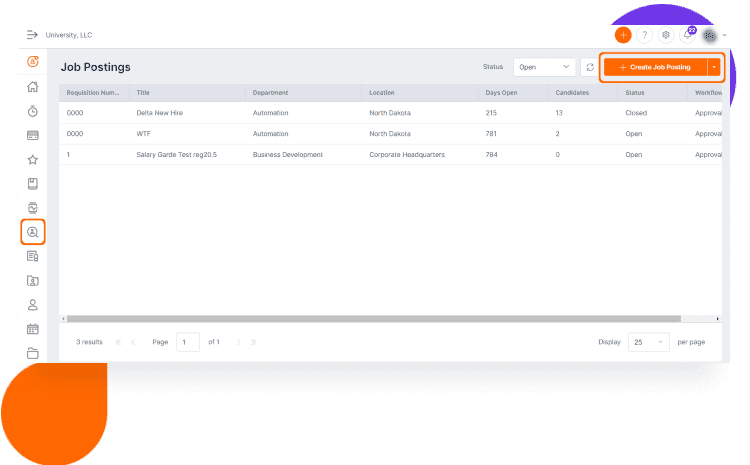The height and width of the screenshot is (465, 750).
Task: Open the stopwatch time tracking icon
Action: point(33,111)
